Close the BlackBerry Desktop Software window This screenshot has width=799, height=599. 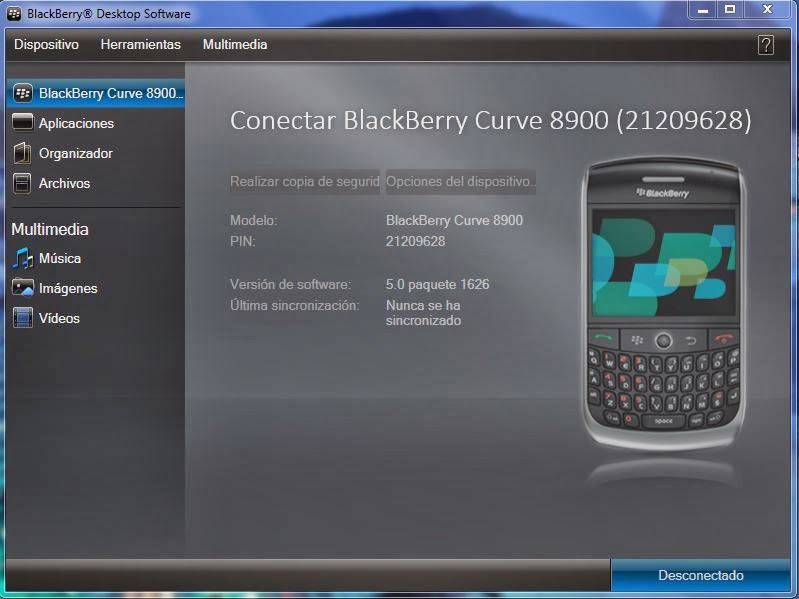pos(767,10)
